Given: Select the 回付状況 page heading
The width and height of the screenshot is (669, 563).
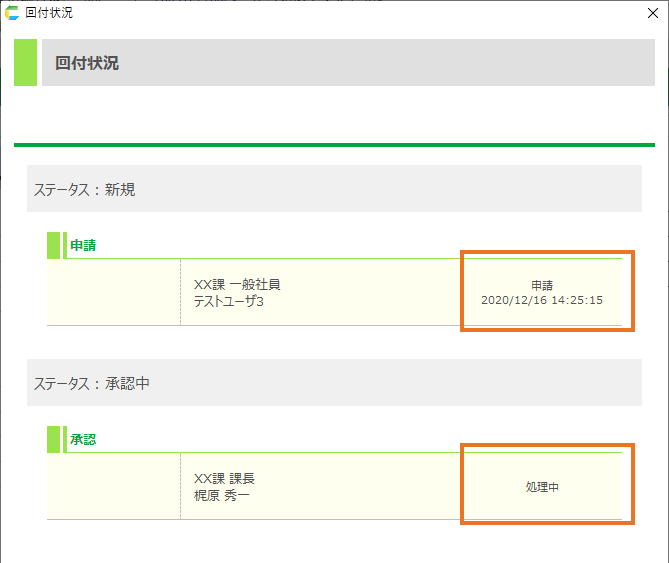Looking at the screenshot, I should (87, 63).
